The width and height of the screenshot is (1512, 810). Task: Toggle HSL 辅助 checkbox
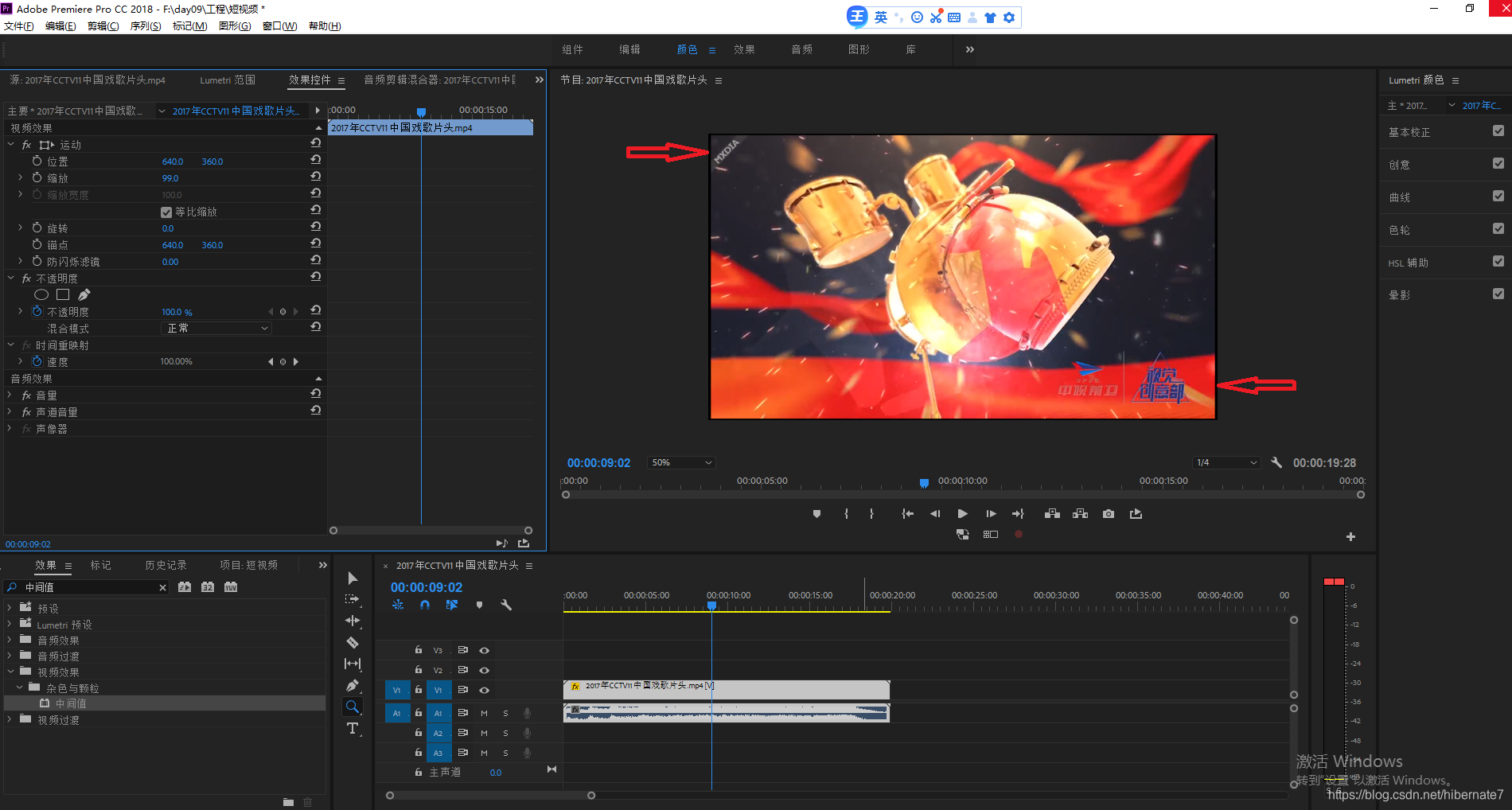[x=1498, y=262]
